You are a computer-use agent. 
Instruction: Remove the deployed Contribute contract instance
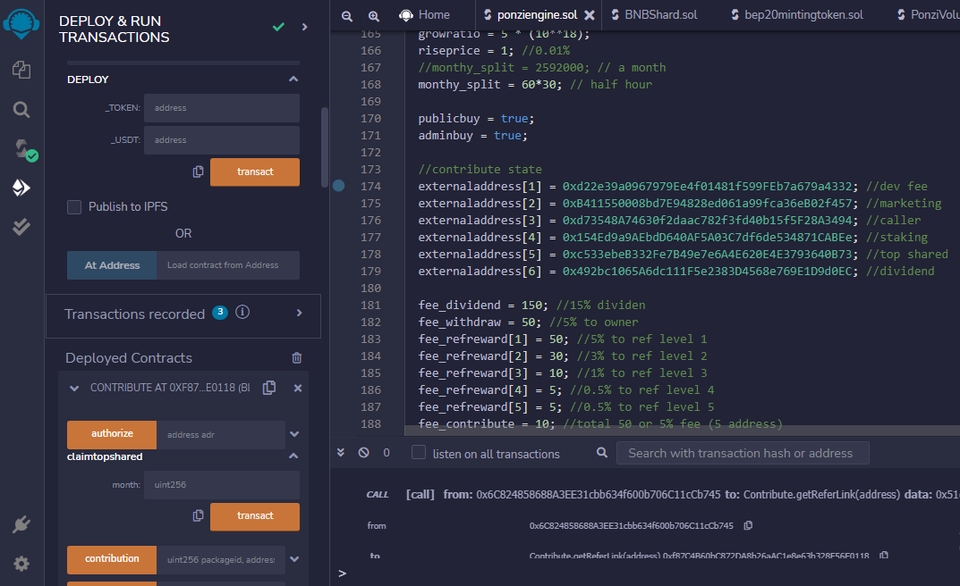coord(298,388)
